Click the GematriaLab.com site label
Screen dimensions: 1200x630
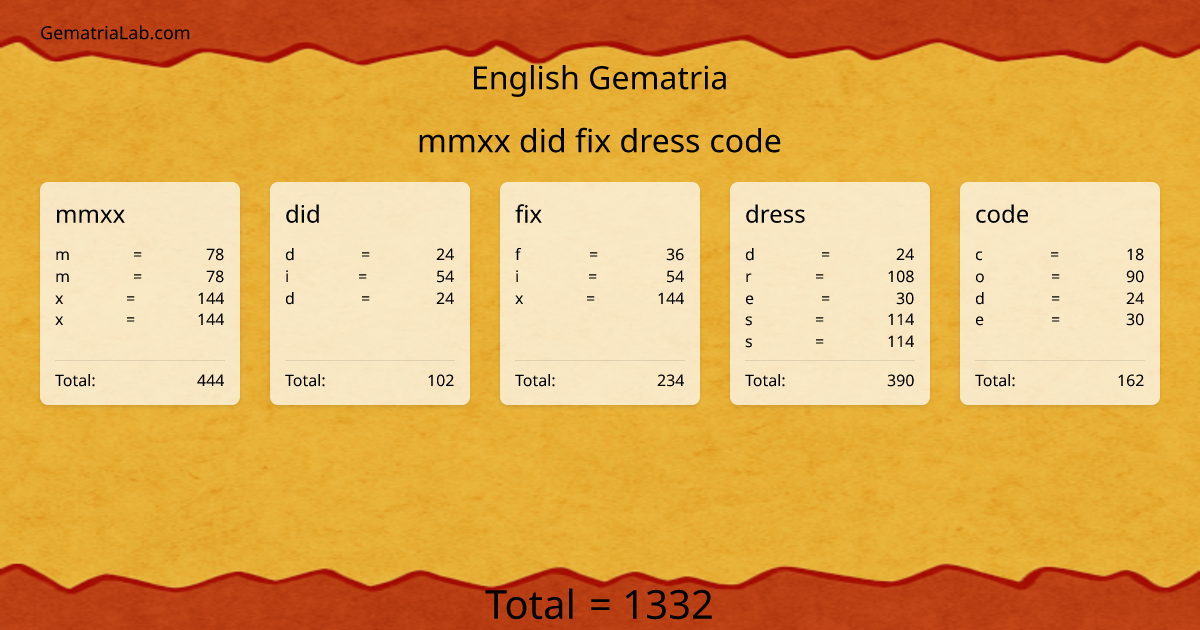pyautogui.click(x=115, y=33)
